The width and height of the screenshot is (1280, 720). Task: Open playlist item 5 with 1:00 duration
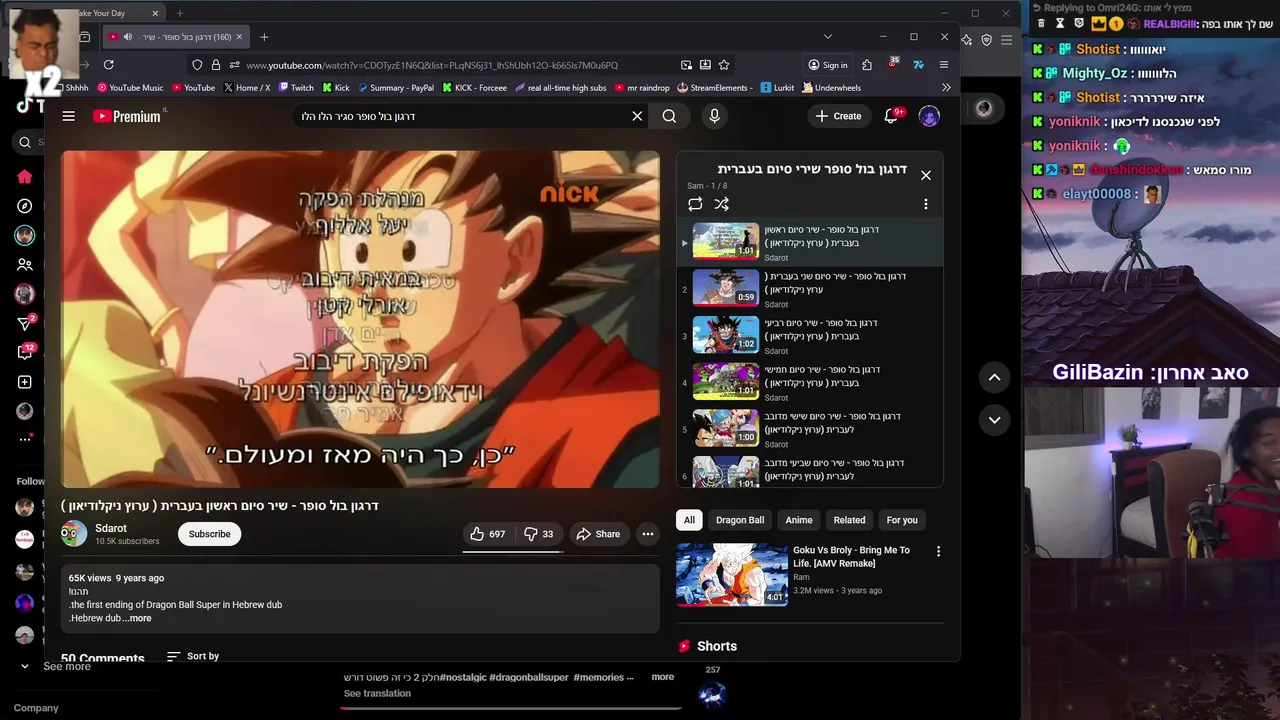point(810,428)
